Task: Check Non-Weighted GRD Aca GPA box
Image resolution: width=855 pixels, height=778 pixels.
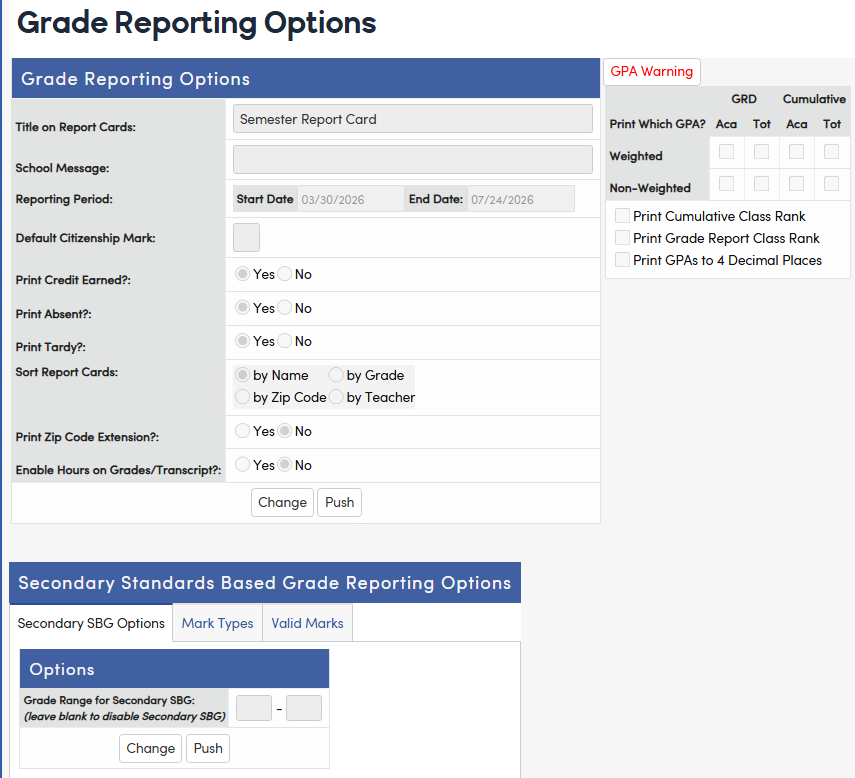Action: click(x=726, y=184)
